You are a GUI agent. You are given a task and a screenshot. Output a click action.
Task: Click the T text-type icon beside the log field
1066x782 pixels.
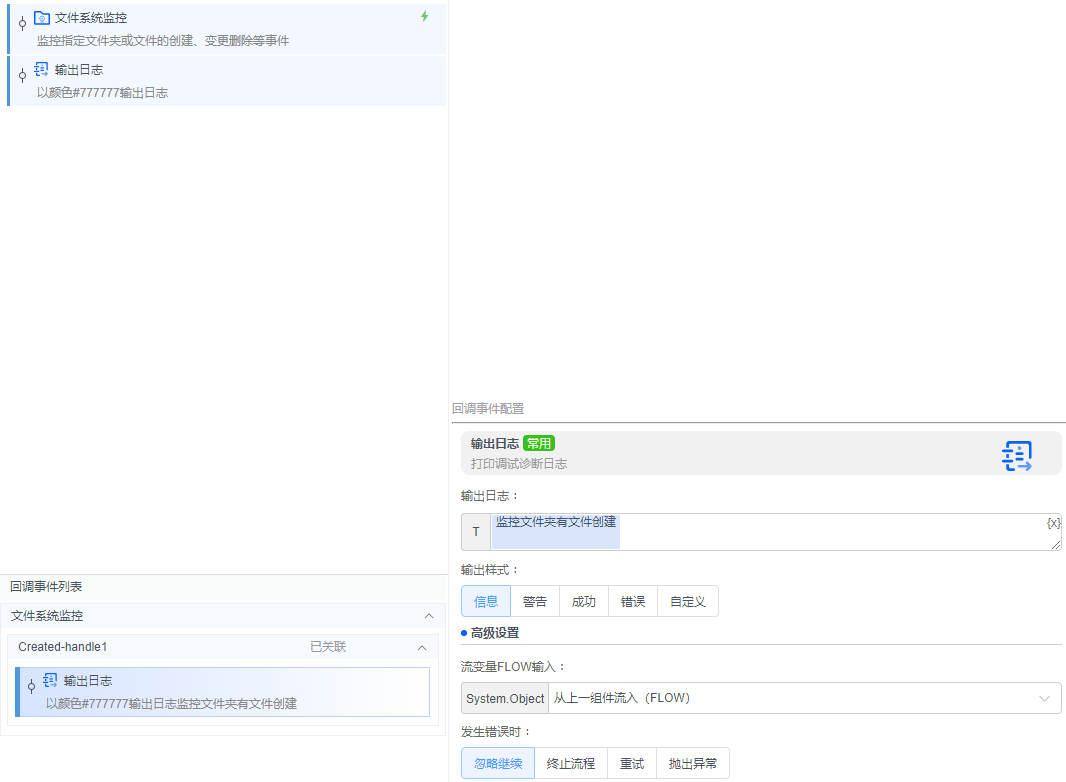pyautogui.click(x=476, y=531)
